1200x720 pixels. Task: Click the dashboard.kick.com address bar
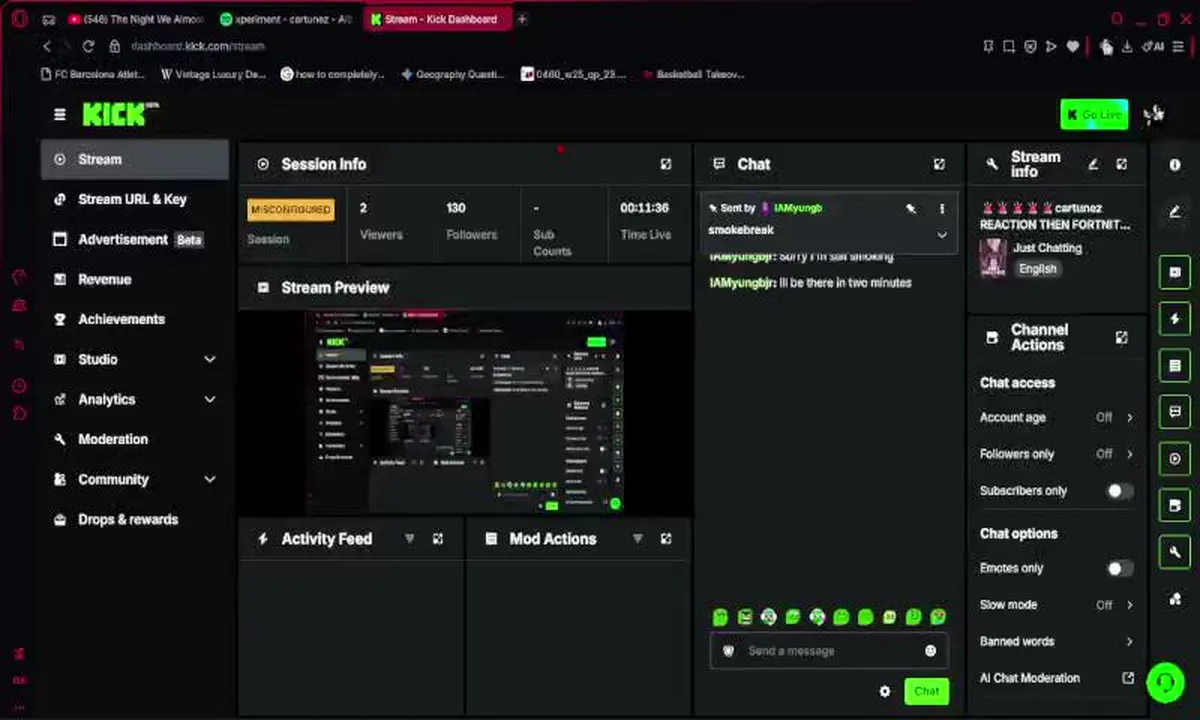tap(198, 46)
